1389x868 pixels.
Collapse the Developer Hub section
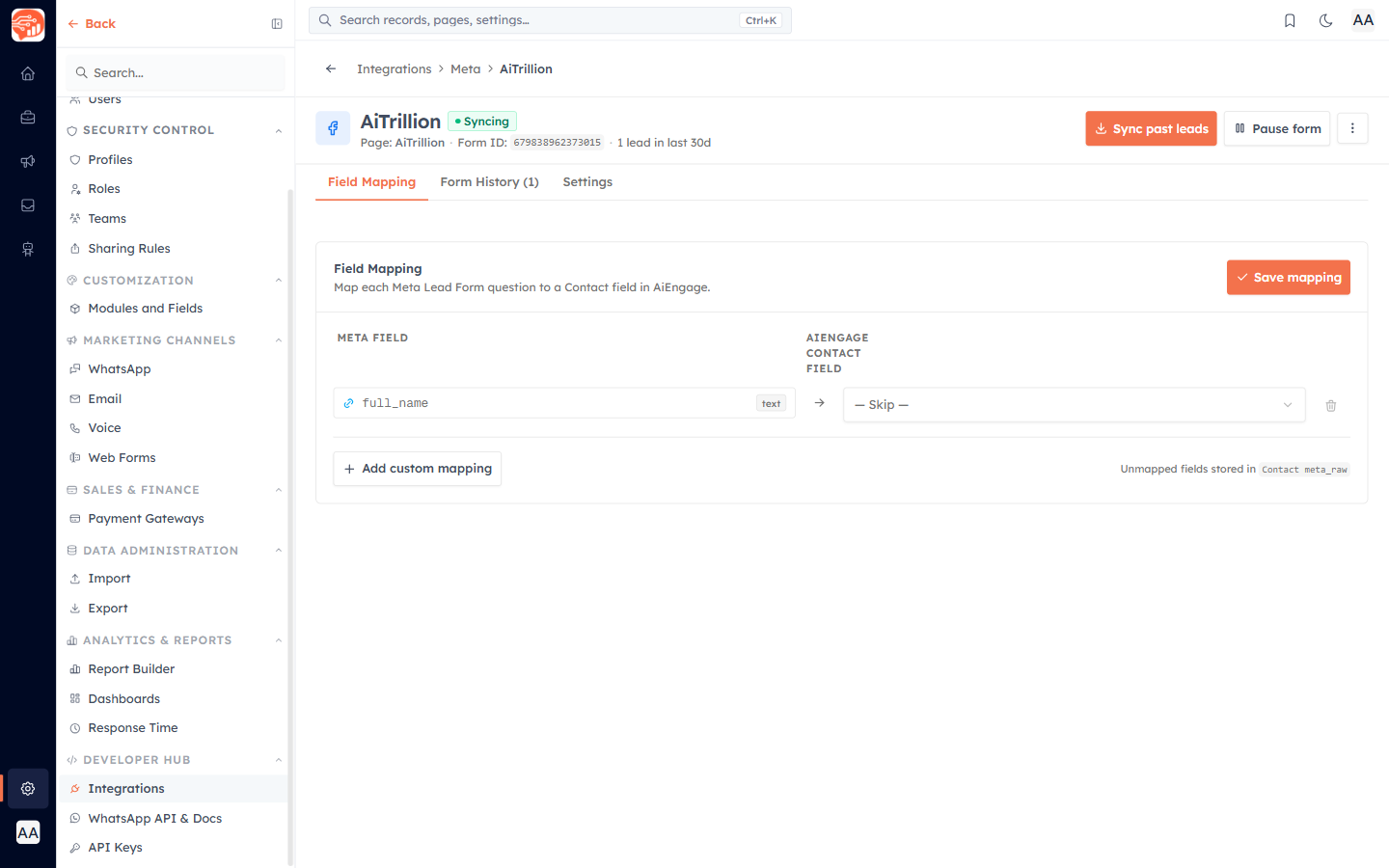279,760
